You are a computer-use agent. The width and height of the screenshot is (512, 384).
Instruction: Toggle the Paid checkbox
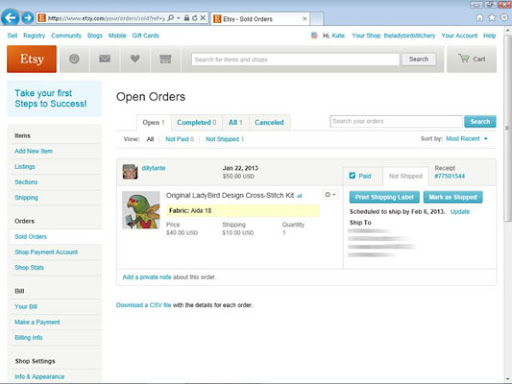pos(352,175)
